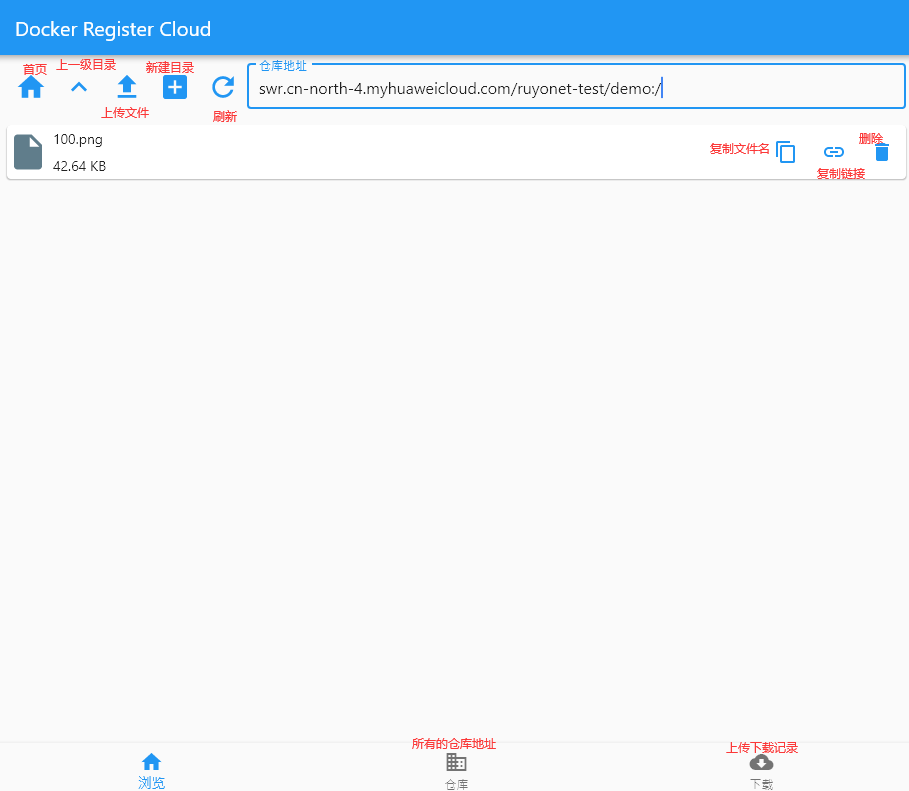Image resolution: width=909 pixels, height=791 pixels.
Task: Create a new directory with plus icon
Action: point(175,87)
